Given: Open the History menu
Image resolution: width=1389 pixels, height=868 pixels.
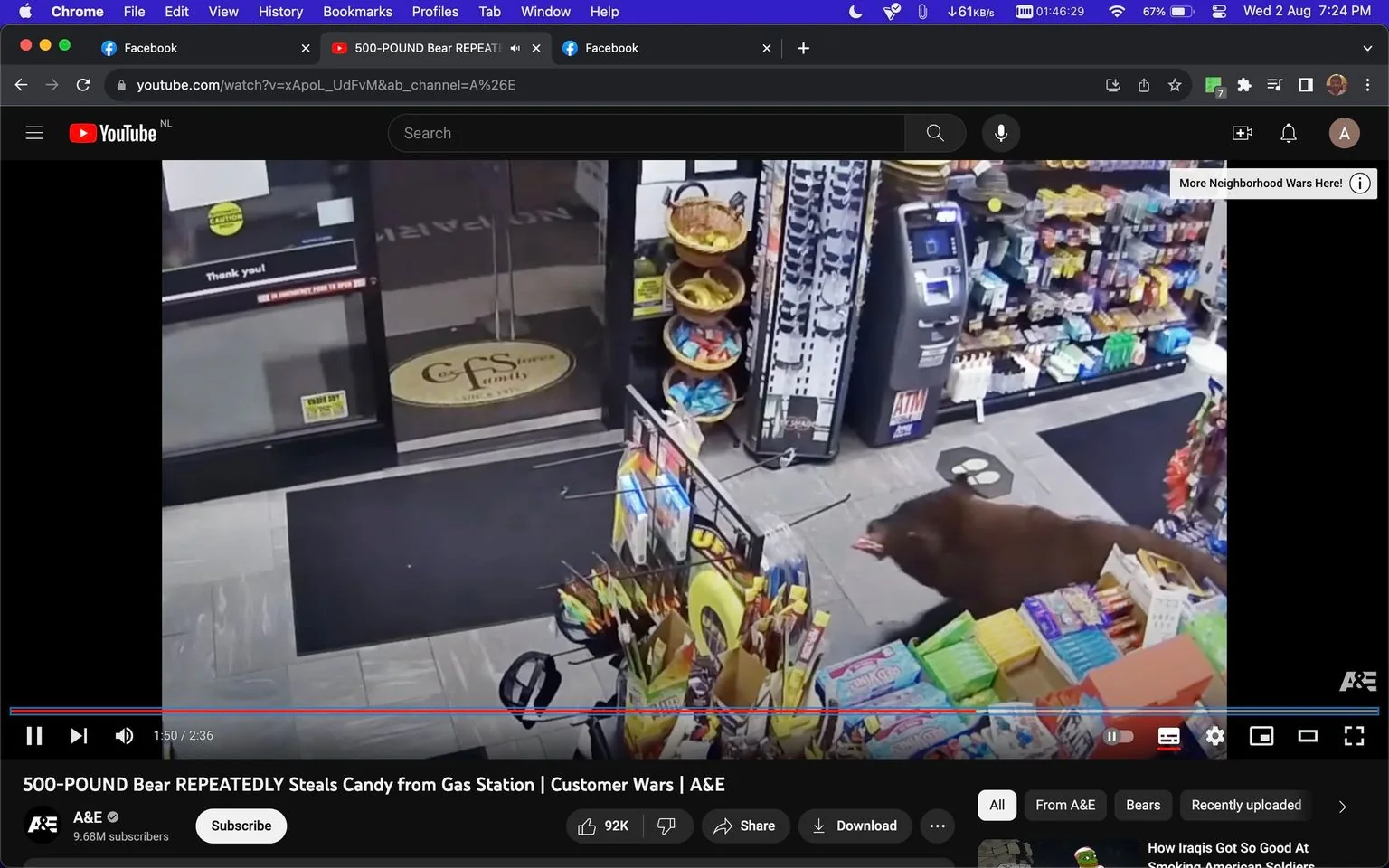Looking at the screenshot, I should point(280,12).
